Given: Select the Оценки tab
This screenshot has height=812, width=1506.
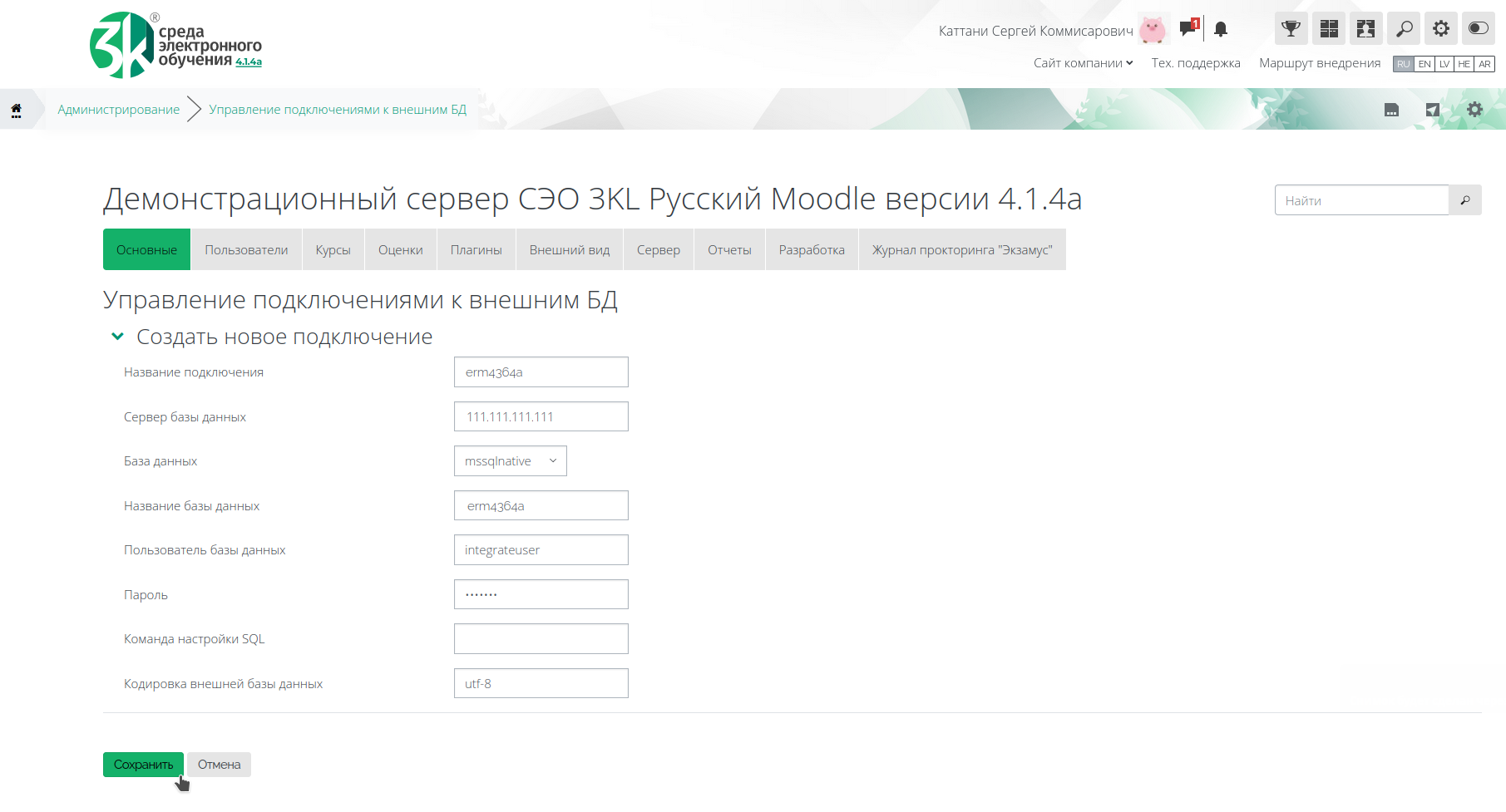Looking at the screenshot, I should (401, 249).
